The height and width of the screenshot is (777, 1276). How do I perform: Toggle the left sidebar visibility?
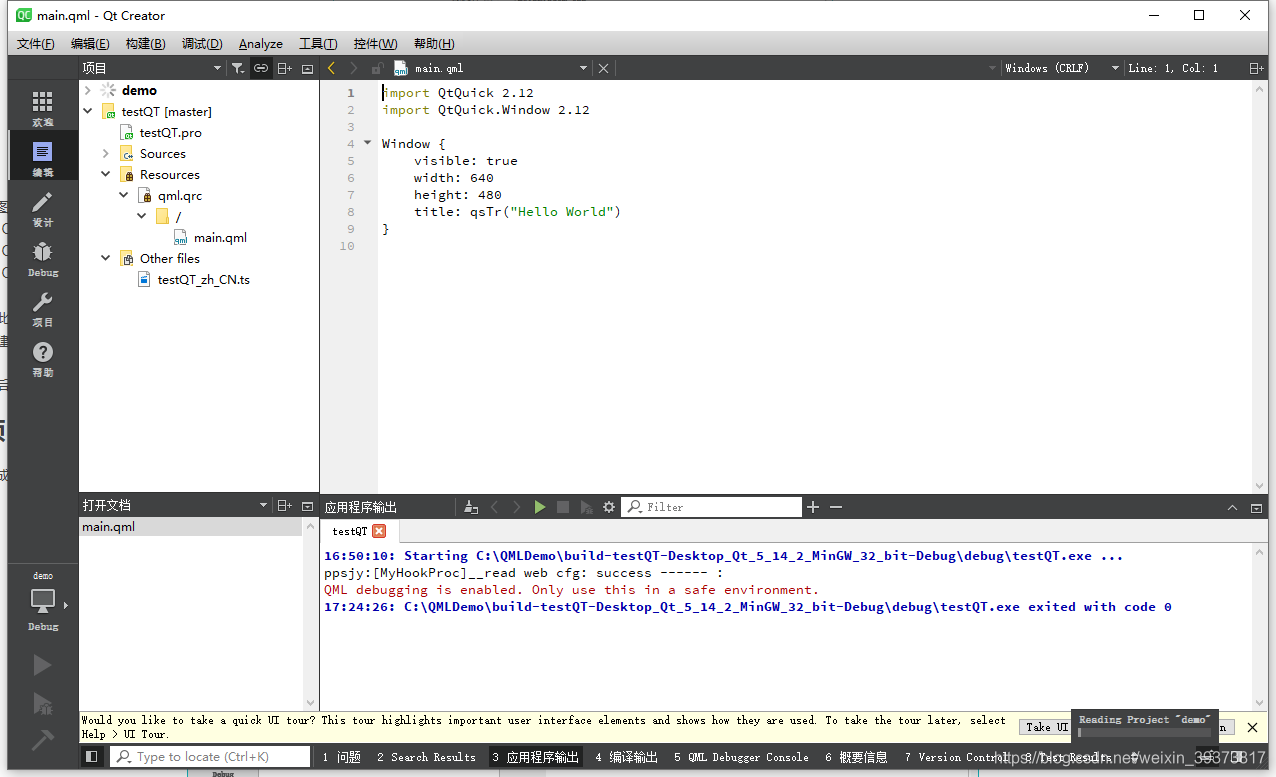click(x=91, y=757)
